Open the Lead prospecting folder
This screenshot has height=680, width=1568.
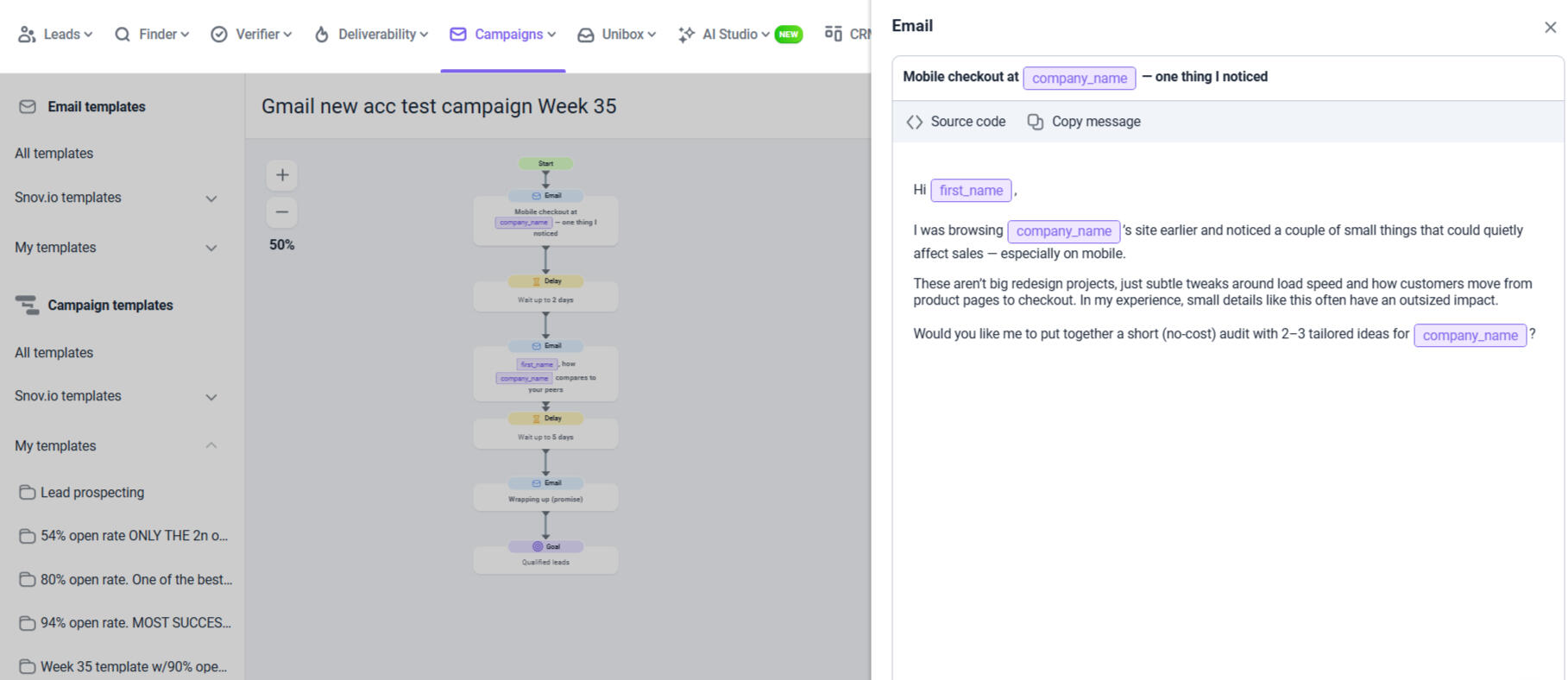(91, 493)
